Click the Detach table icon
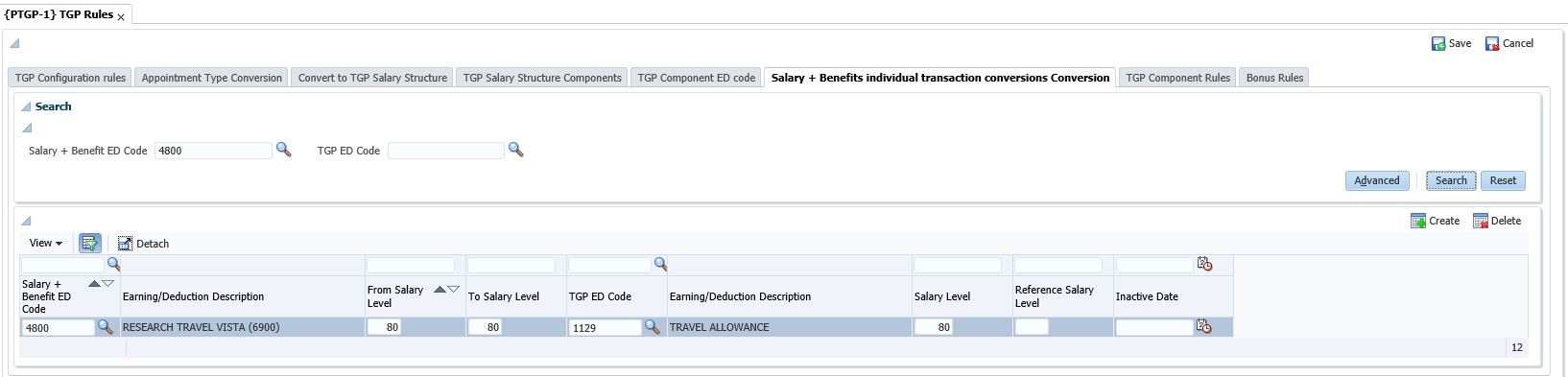This screenshot has width=1568, height=377. pos(125,244)
